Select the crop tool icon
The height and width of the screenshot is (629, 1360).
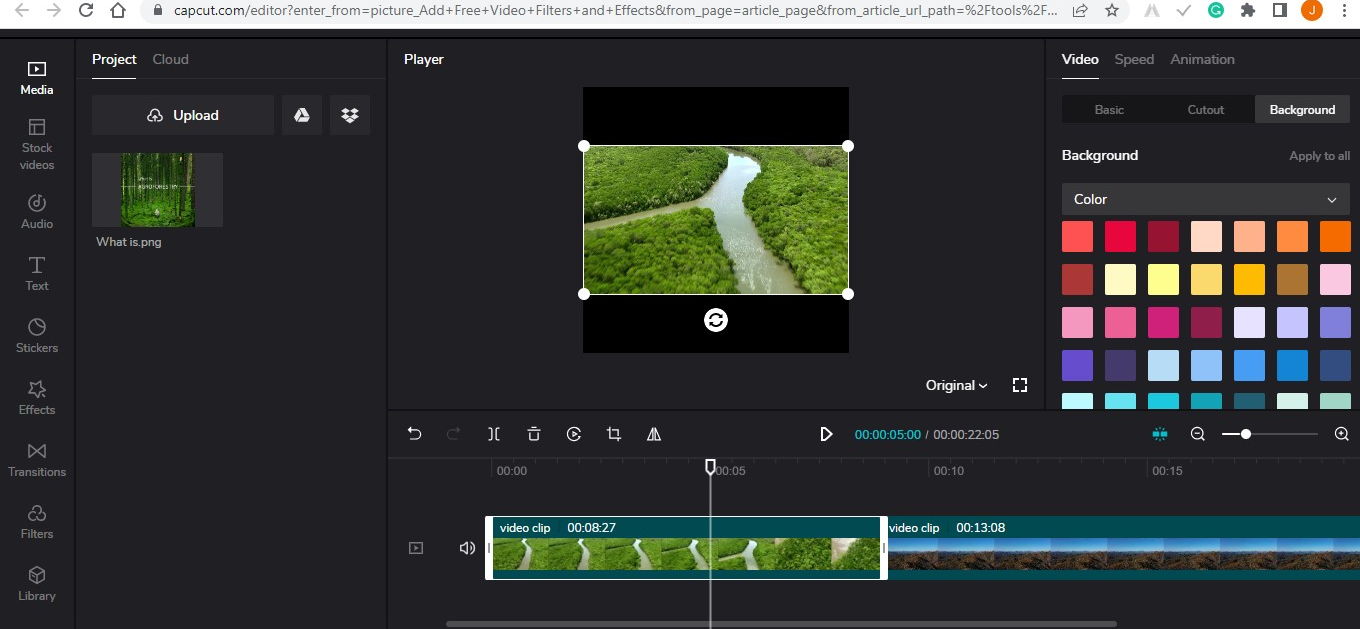[614, 434]
